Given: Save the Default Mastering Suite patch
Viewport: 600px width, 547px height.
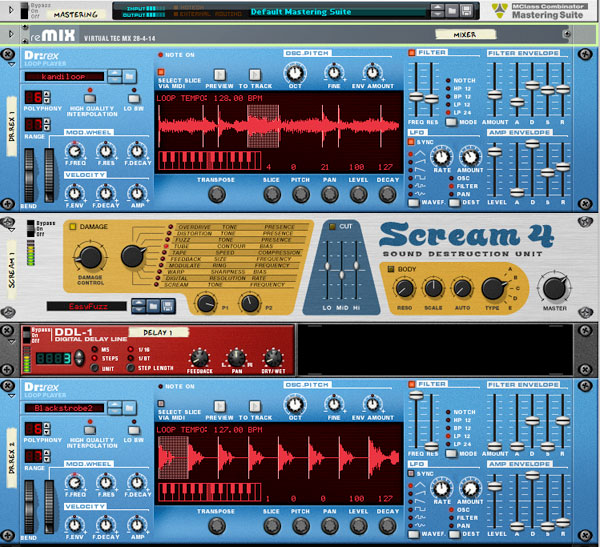Looking at the screenshot, I should pyautogui.click(x=466, y=11).
